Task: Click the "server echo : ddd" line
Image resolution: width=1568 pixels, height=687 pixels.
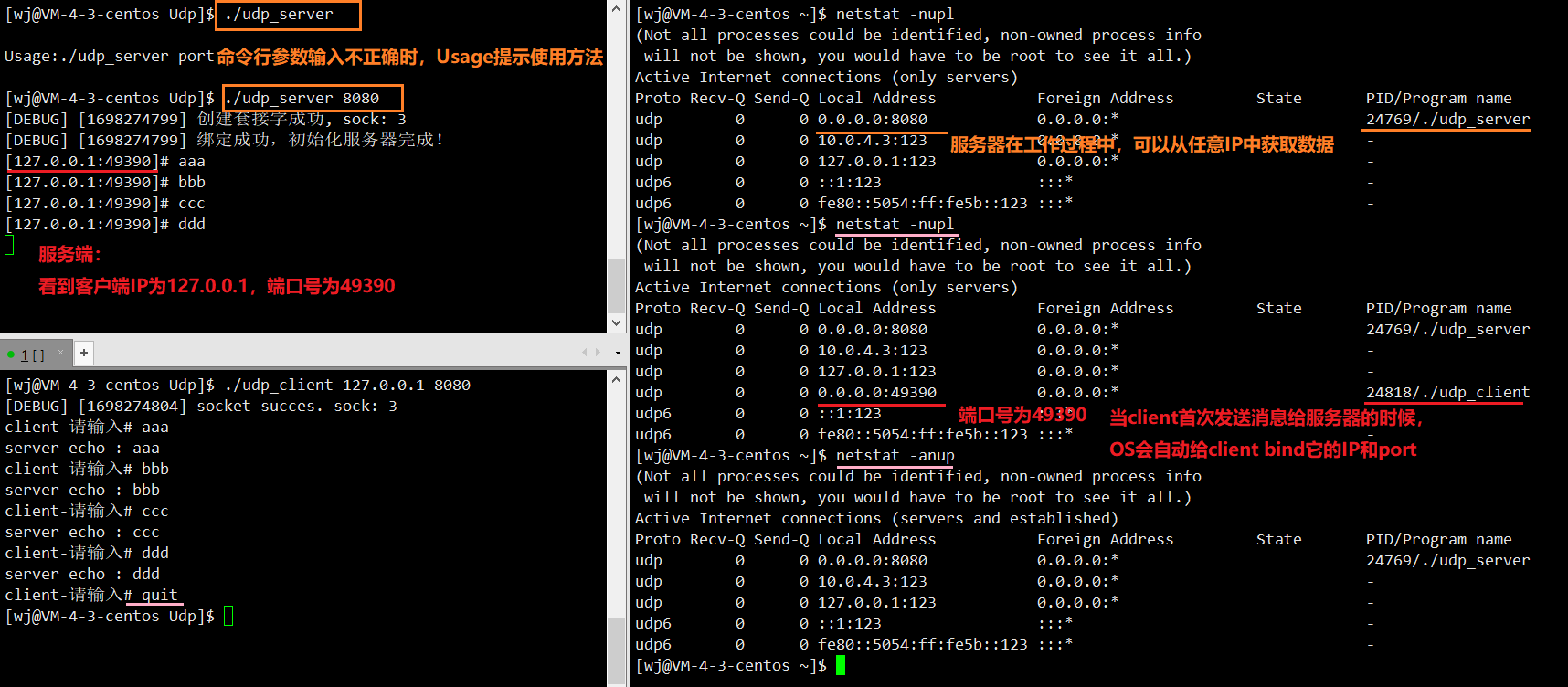Action: pyautogui.click(x=82, y=574)
